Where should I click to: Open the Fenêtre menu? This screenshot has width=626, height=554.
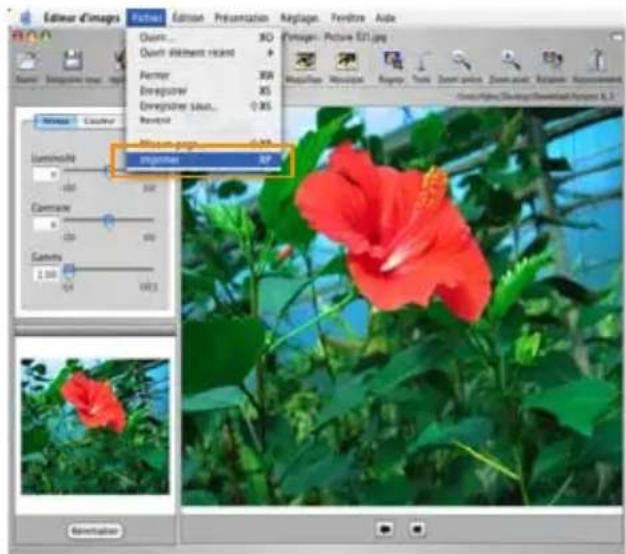[x=348, y=18]
